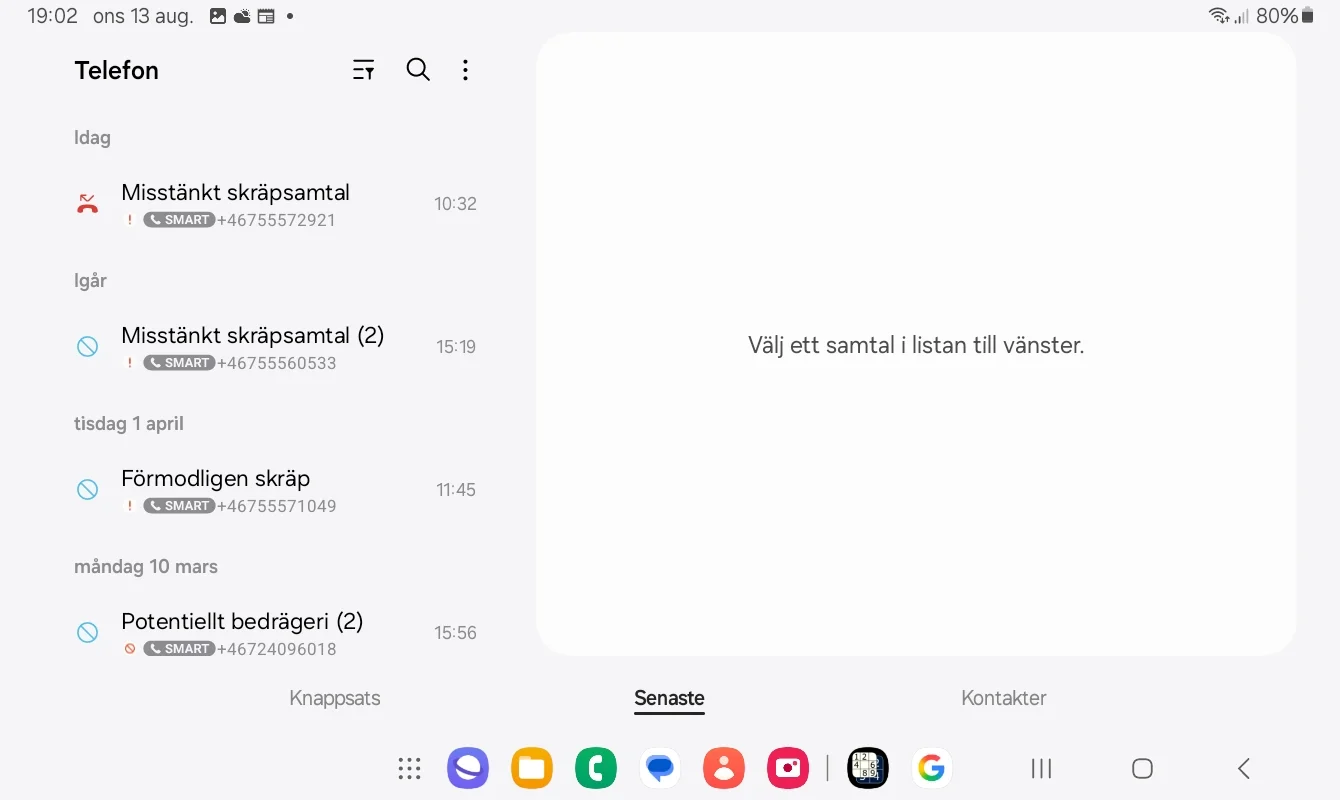Open the app drawer grid icon
The width and height of the screenshot is (1340, 800).
[409, 768]
